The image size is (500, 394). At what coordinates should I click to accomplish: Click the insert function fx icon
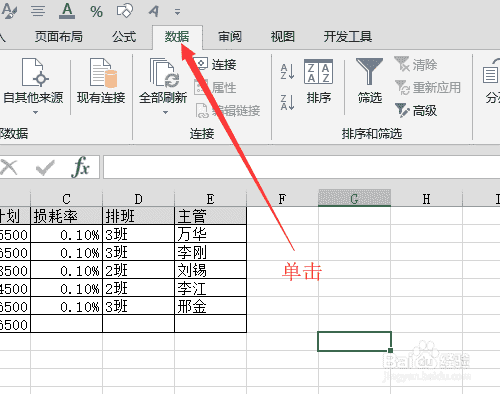point(80,167)
